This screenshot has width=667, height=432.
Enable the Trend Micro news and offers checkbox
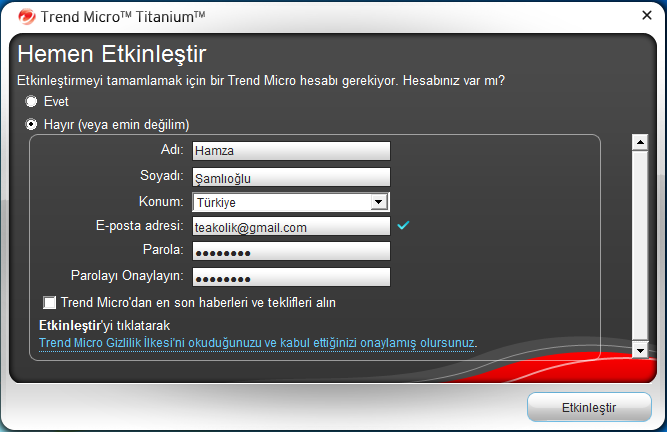(x=49, y=303)
